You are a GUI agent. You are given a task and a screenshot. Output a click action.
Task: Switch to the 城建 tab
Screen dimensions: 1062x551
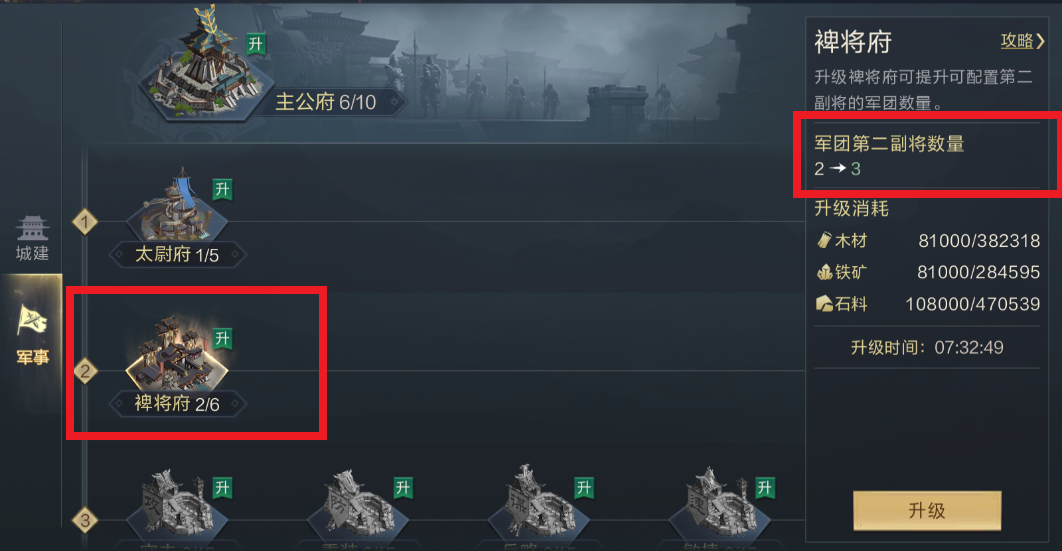33,238
